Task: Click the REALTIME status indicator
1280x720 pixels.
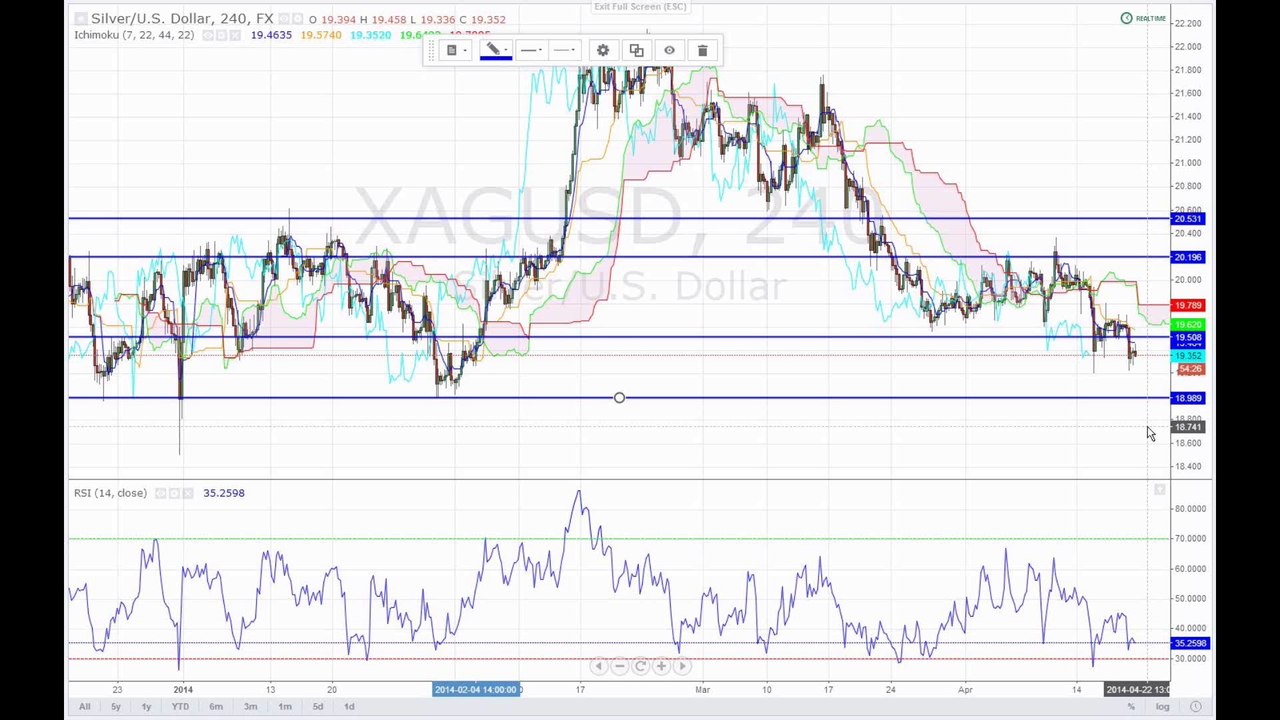Action: click(x=1144, y=18)
